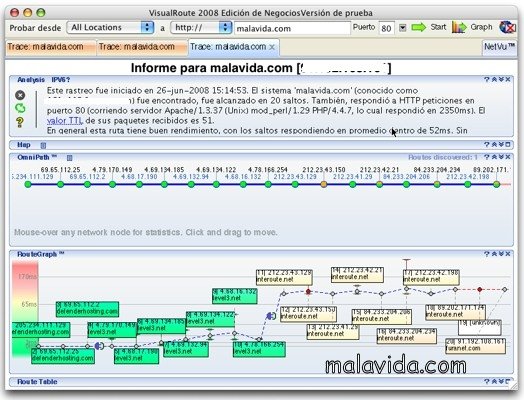
Task: Click the Puerto port field showing 80
Action: pos(387,28)
